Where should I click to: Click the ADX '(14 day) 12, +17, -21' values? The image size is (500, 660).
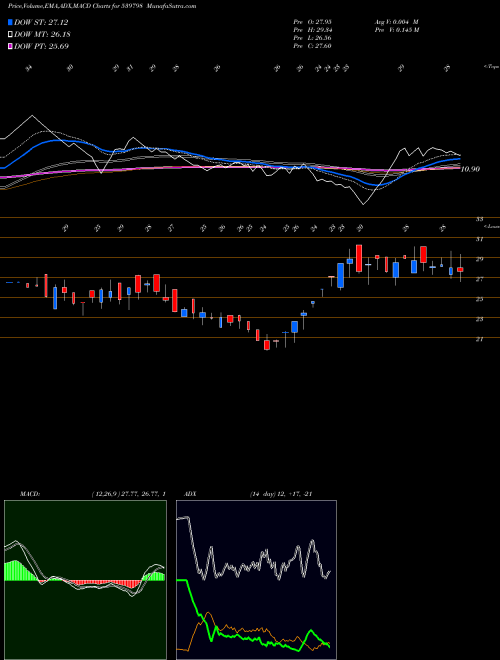pyautogui.click(x=281, y=494)
